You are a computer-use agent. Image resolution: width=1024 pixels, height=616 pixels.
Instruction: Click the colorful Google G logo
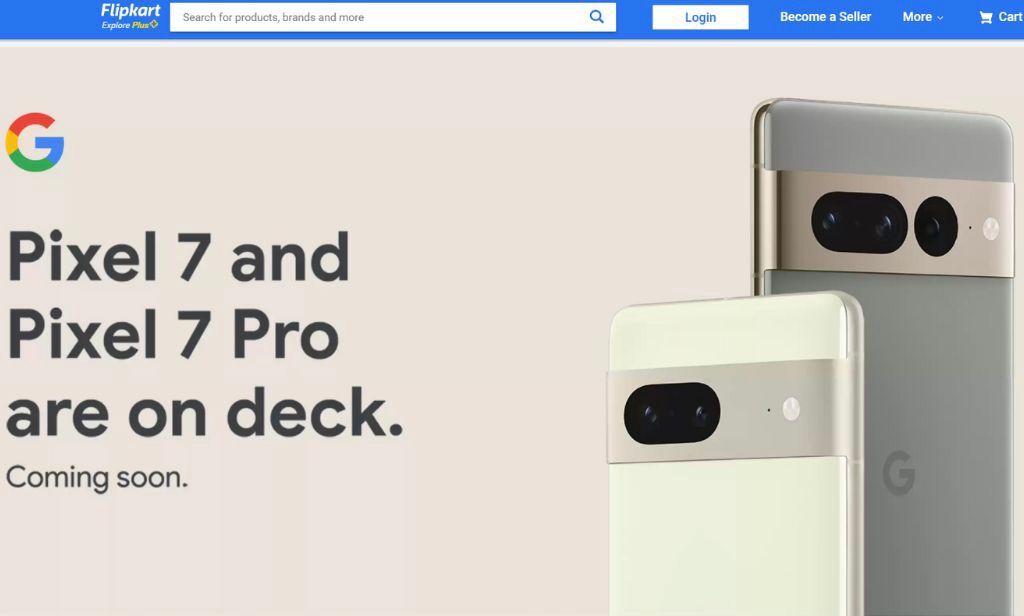tap(35, 142)
